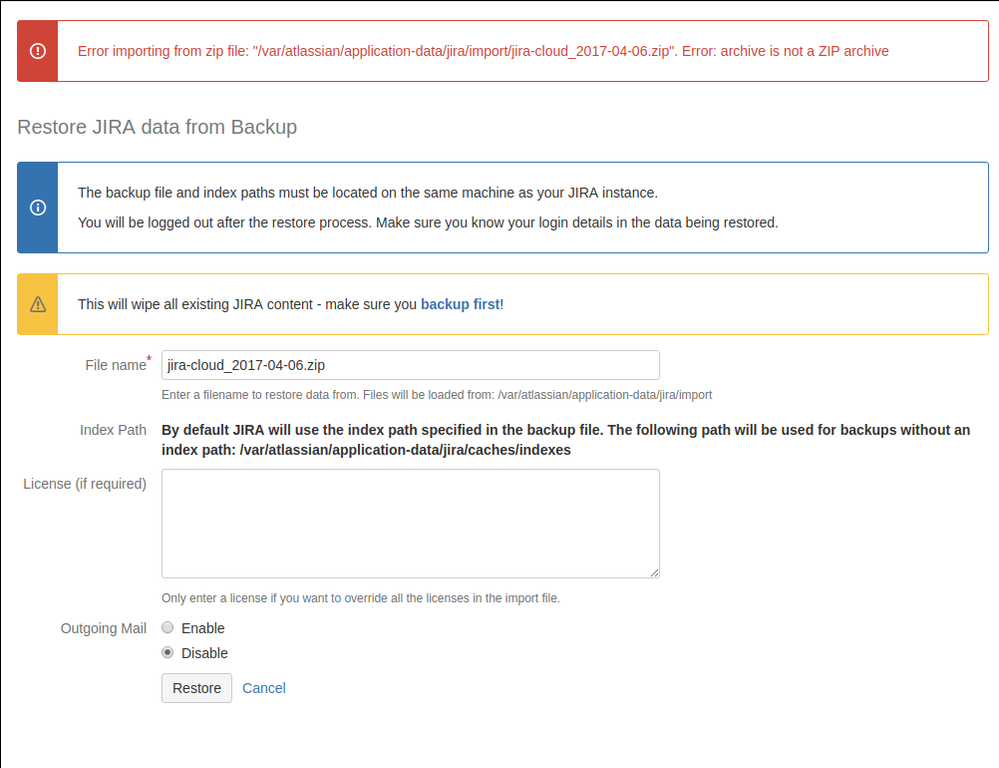Click the red error icon in the import alert
This screenshot has height=768, width=999.
[x=38, y=51]
